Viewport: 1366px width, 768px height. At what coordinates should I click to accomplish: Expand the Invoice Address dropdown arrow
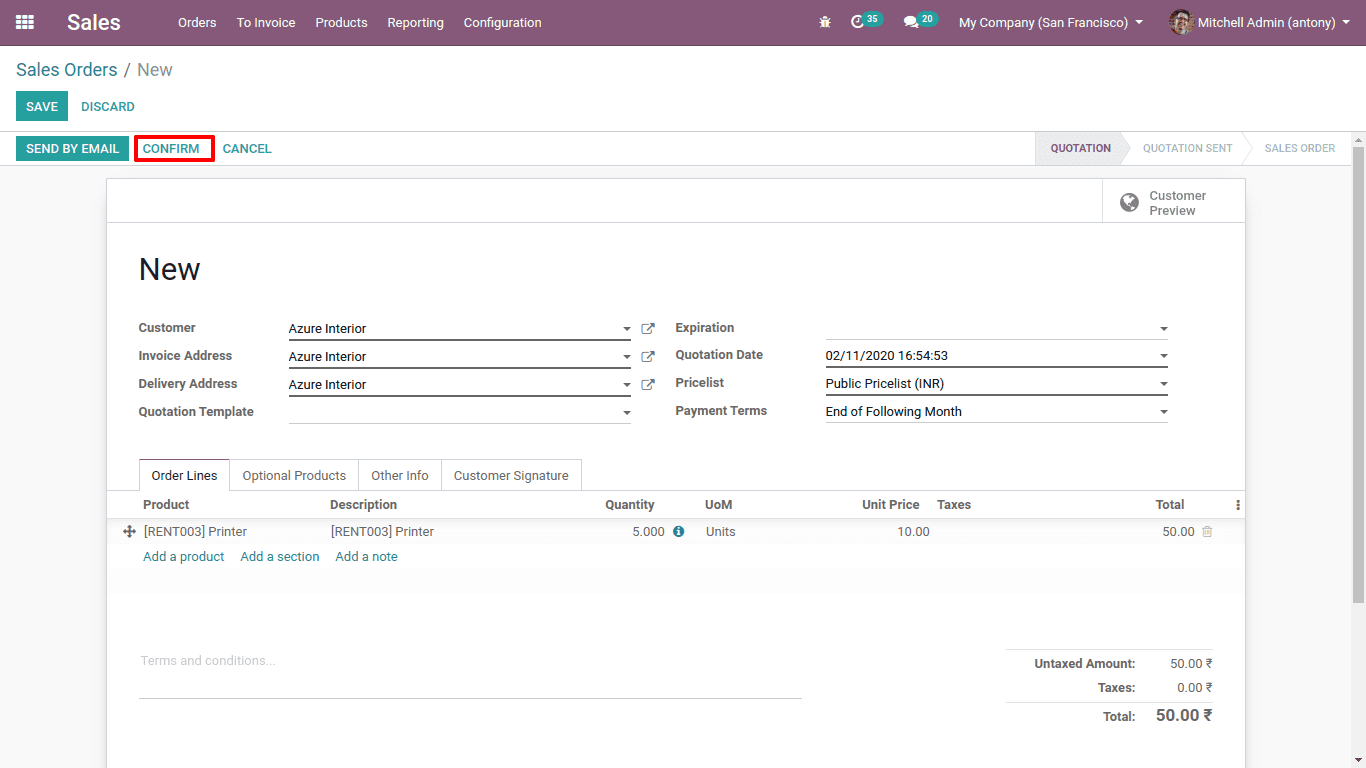(626, 357)
